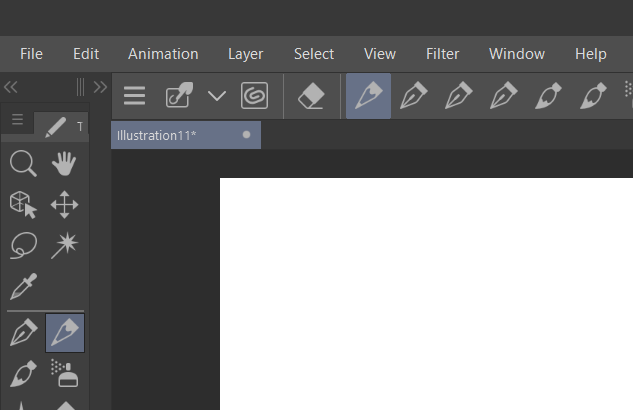Select the Auto select magic wand tool
Image resolution: width=633 pixels, height=410 pixels.
pyautogui.click(x=65, y=245)
